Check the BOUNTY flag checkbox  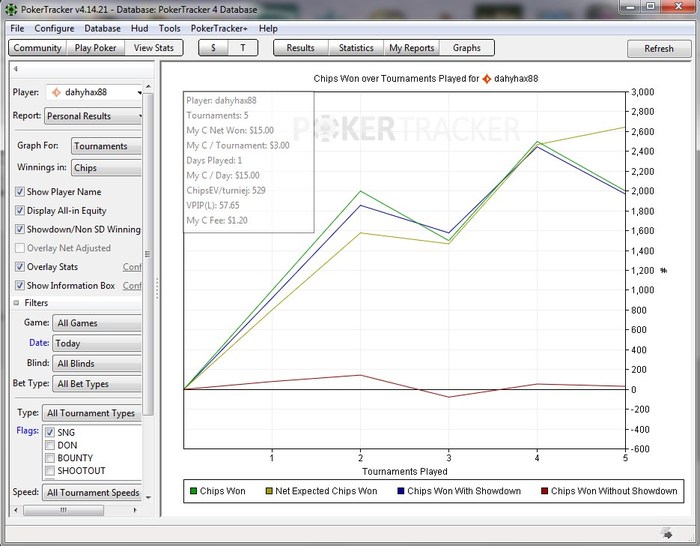coord(50,458)
